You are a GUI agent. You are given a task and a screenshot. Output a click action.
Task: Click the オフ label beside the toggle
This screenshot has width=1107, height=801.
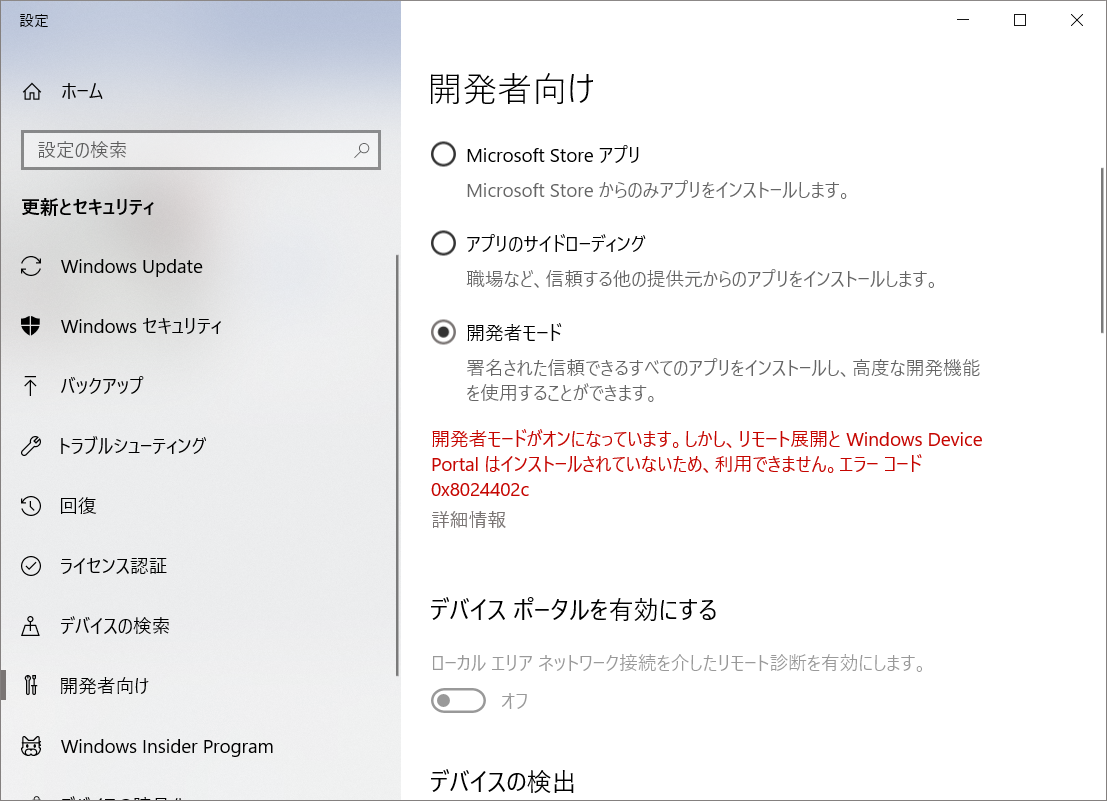[x=514, y=701]
